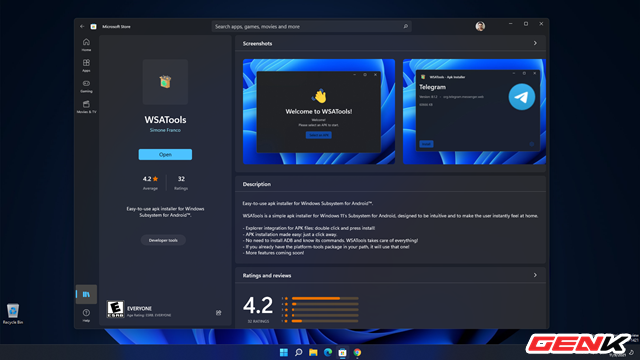640x360 pixels.
Task: Go back using the Store back arrow
Action: coord(82,27)
